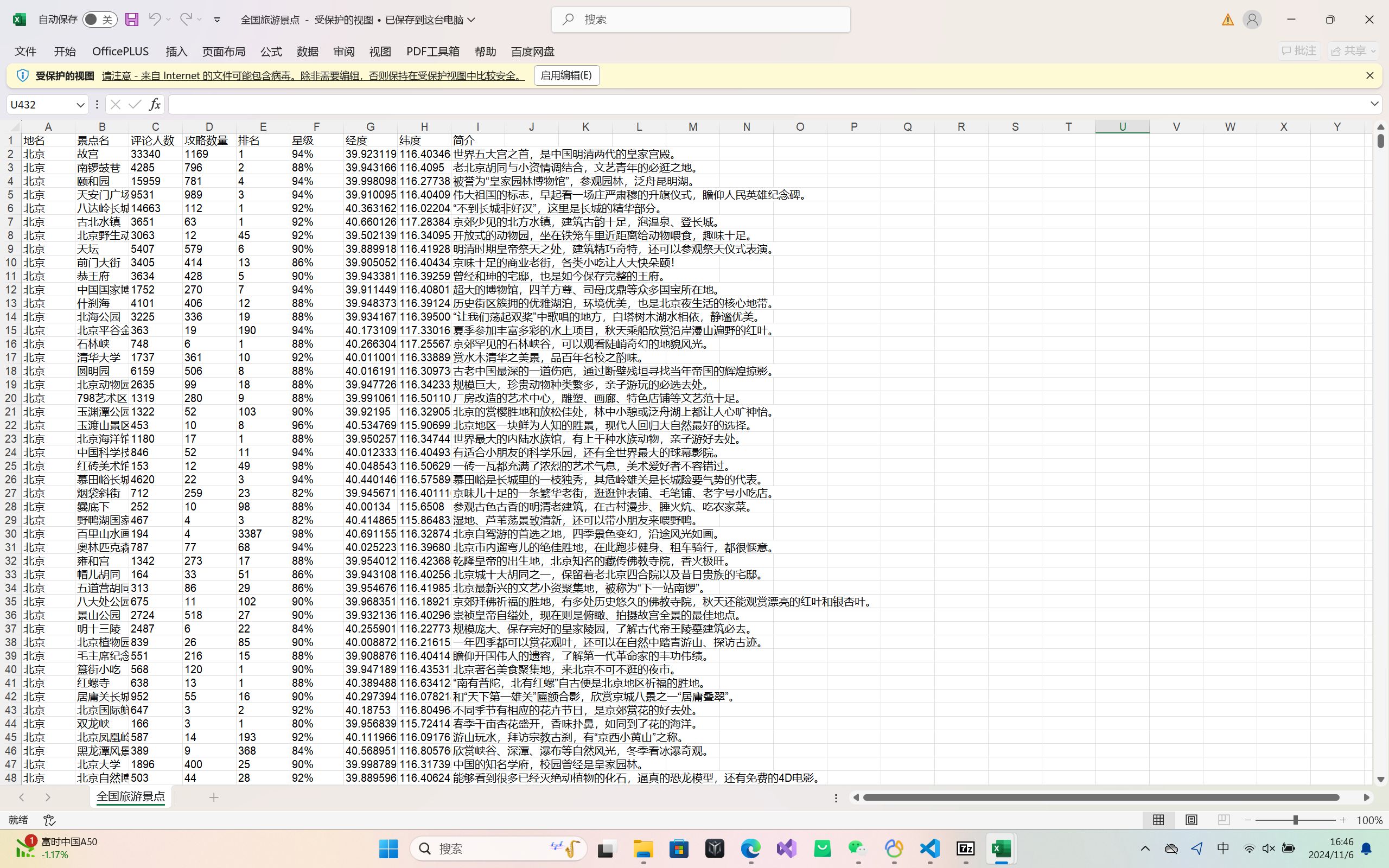Screen dimensions: 1389x868
Task: Click the search box in title bar
Action: (x=700, y=20)
